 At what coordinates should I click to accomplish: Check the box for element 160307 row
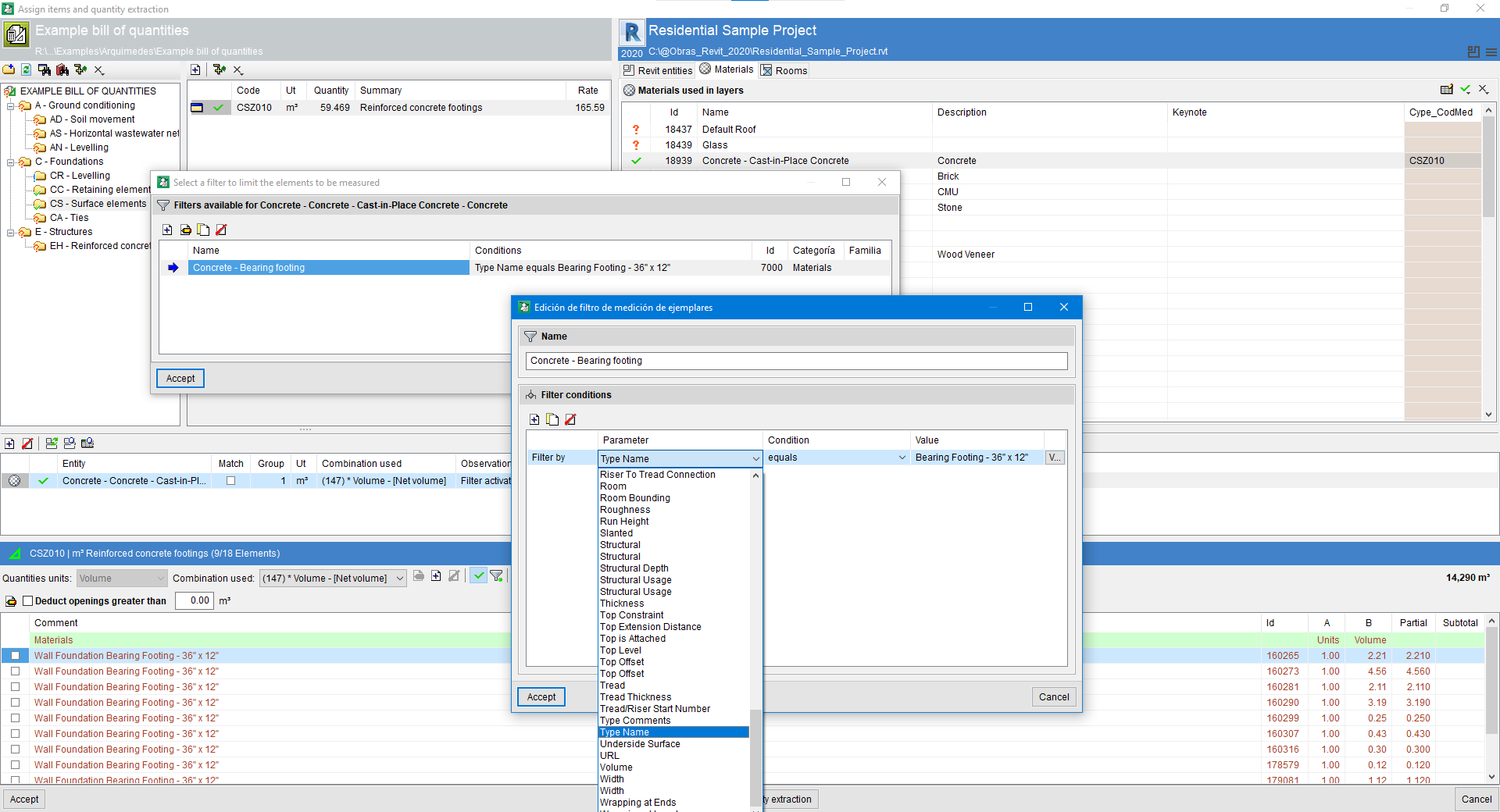(15, 734)
